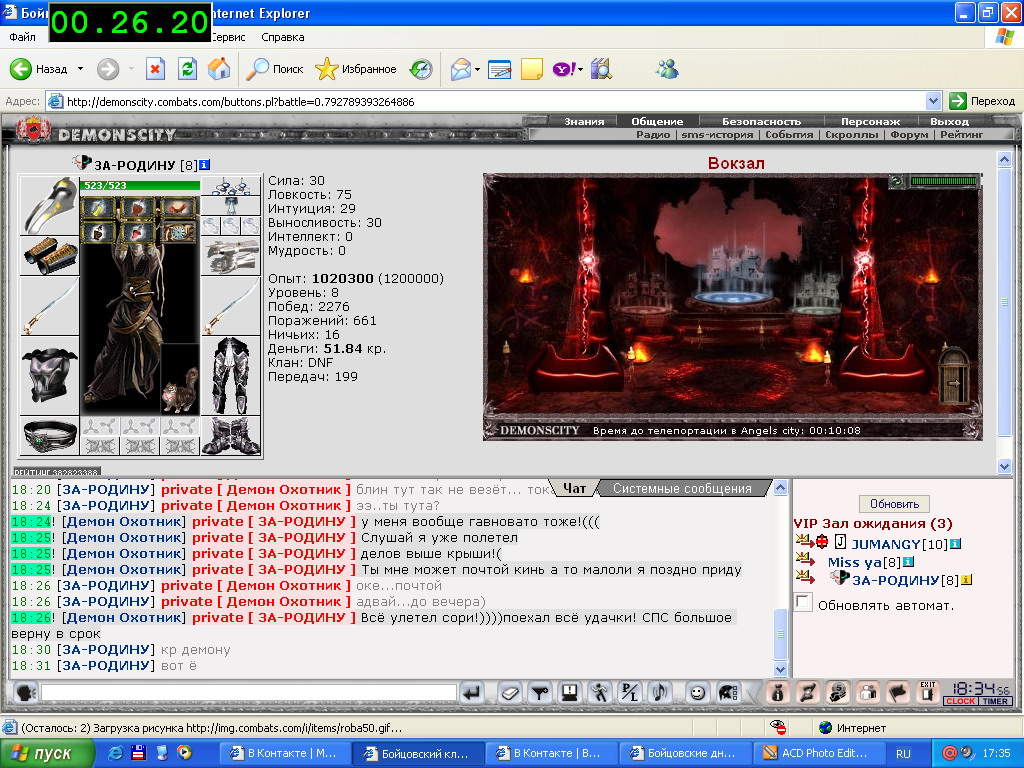Click the money bag icon
The width and height of the screenshot is (1024, 768).
tap(777, 693)
